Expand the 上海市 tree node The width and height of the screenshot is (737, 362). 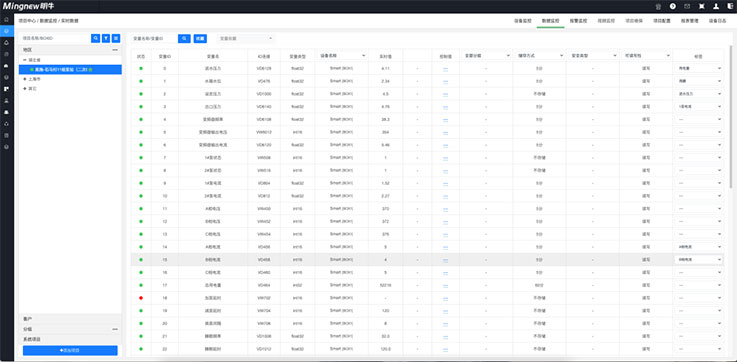24,79
